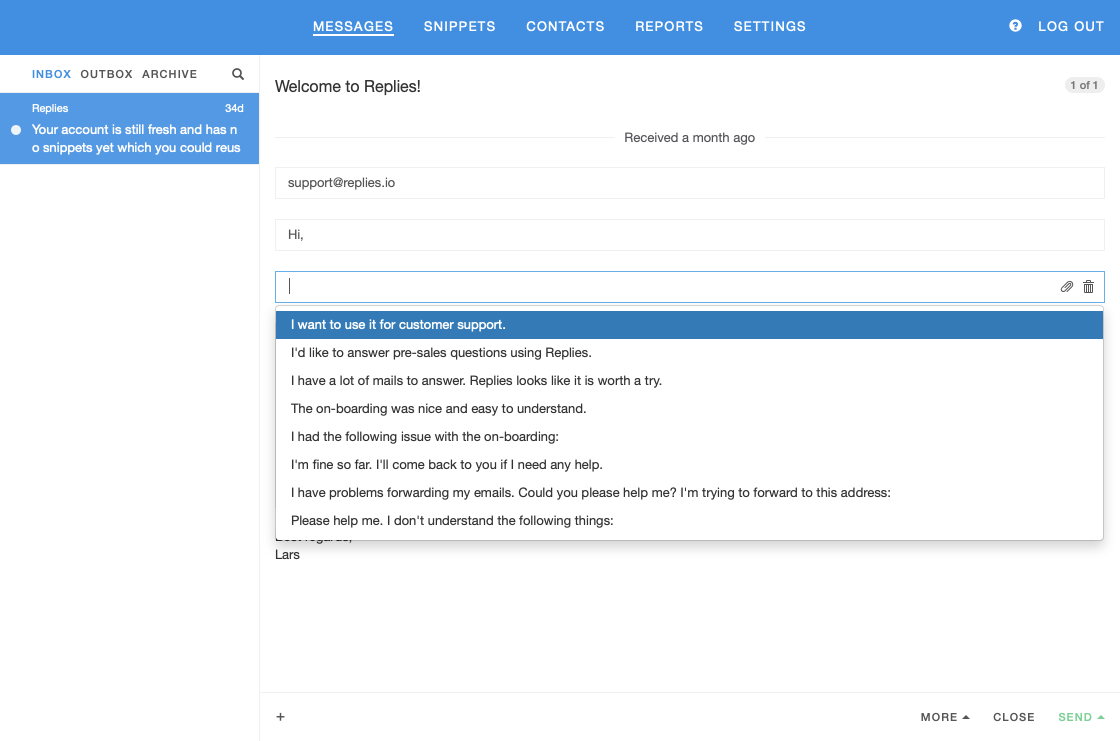The width and height of the screenshot is (1120, 741).
Task: Open help via question mark icon
Action: pyautogui.click(x=1015, y=26)
